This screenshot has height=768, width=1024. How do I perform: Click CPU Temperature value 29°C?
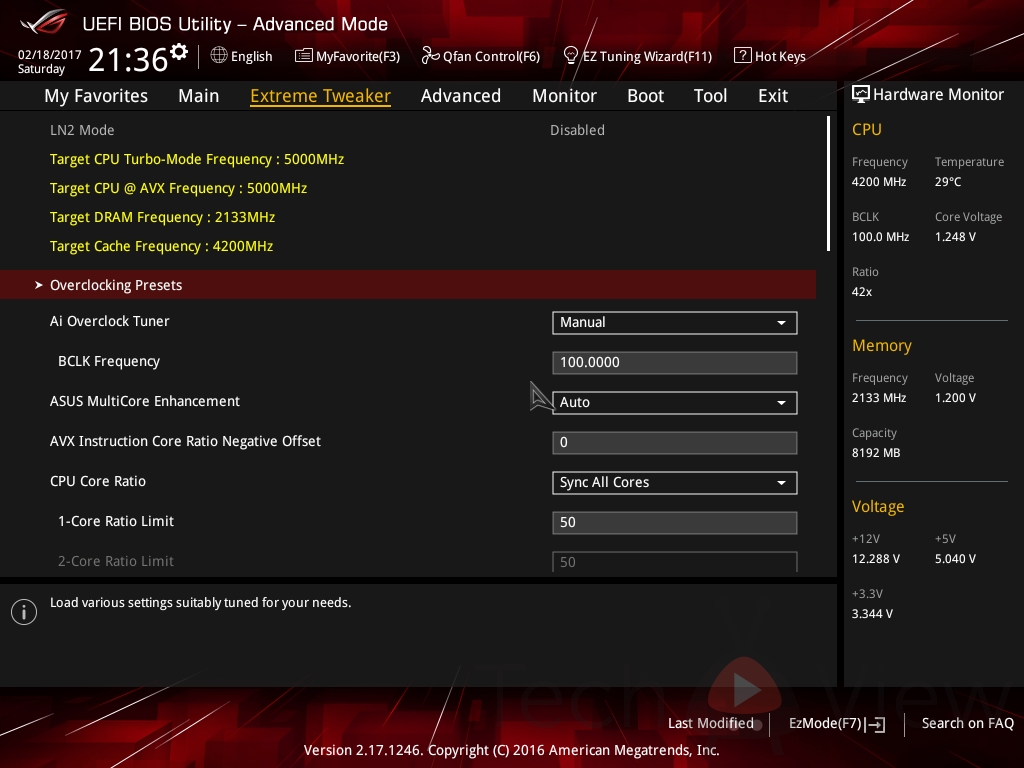pos(948,182)
